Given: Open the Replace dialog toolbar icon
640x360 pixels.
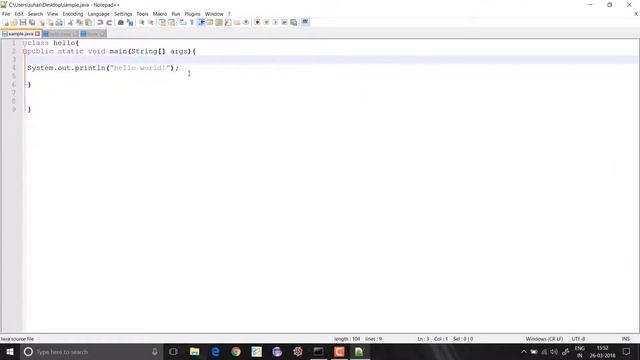Looking at the screenshot, I should pyautogui.click(x=130, y=22).
